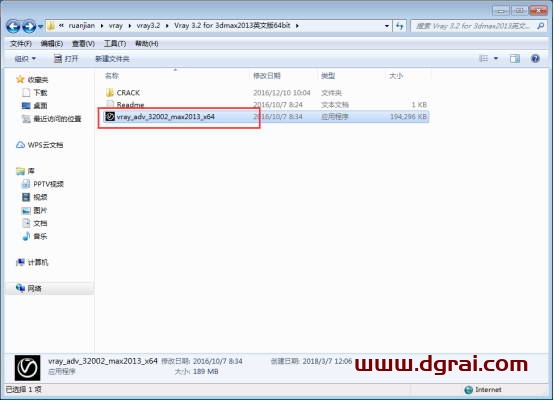Open the 编辑(E) menu
554x401 pixels.
(52, 43)
